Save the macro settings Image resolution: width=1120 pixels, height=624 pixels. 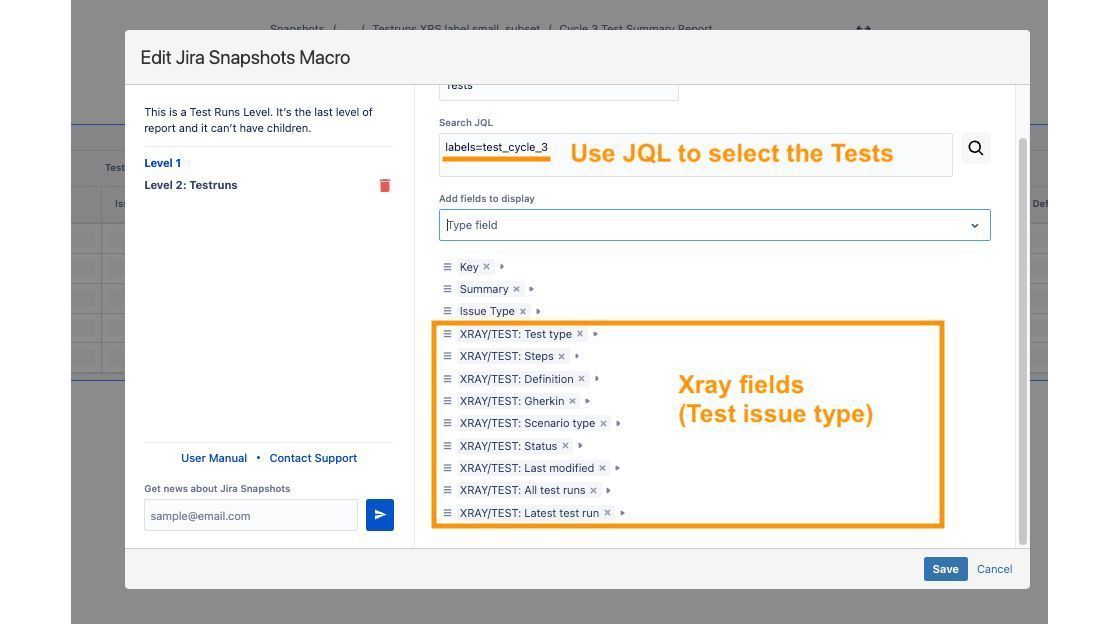point(945,569)
